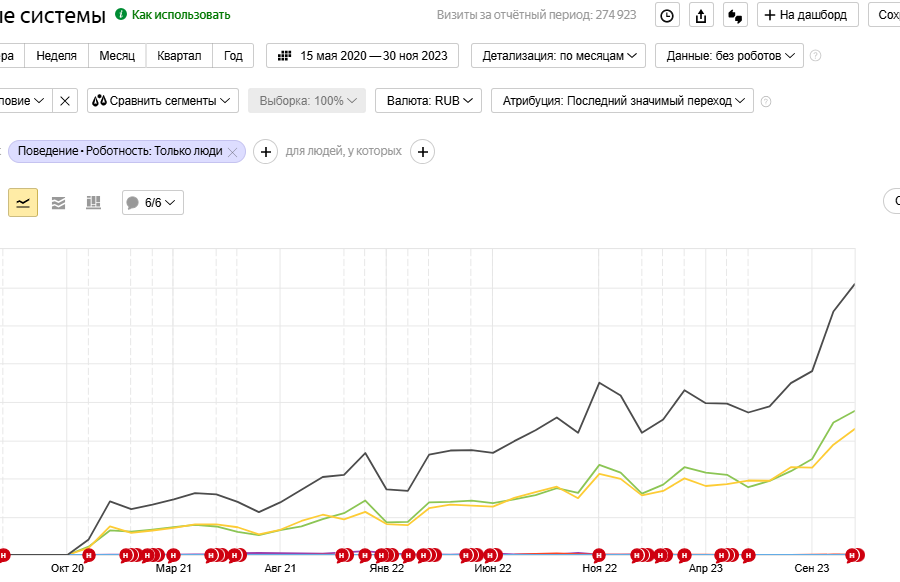The width and height of the screenshot is (900, 582).
Task: Select the 'Год' period tab
Action: pos(233,56)
